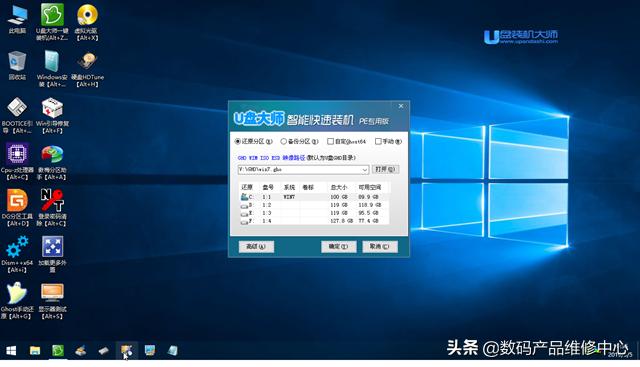Open the virtual optical drive (Alt+X) icon

[87, 22]
